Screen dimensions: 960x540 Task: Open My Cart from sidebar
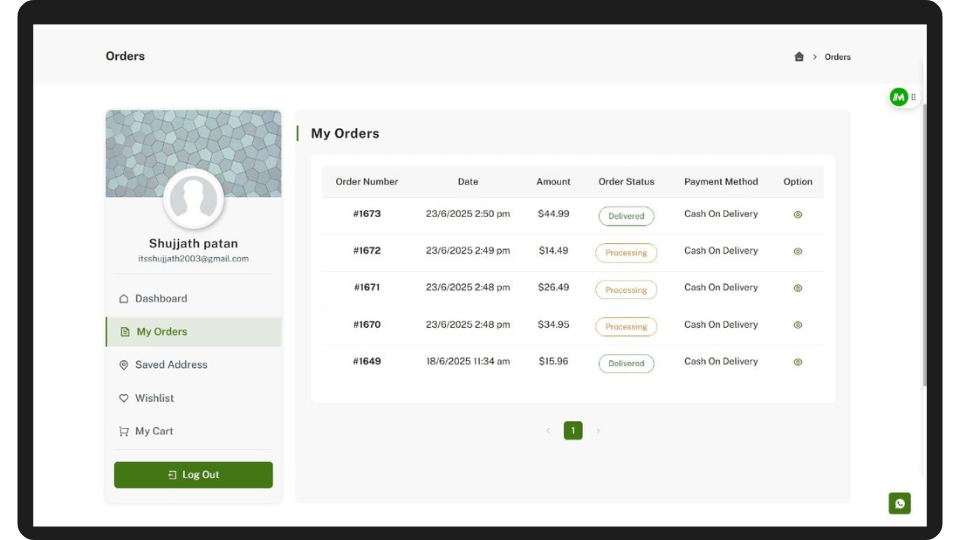coord(193,431)
